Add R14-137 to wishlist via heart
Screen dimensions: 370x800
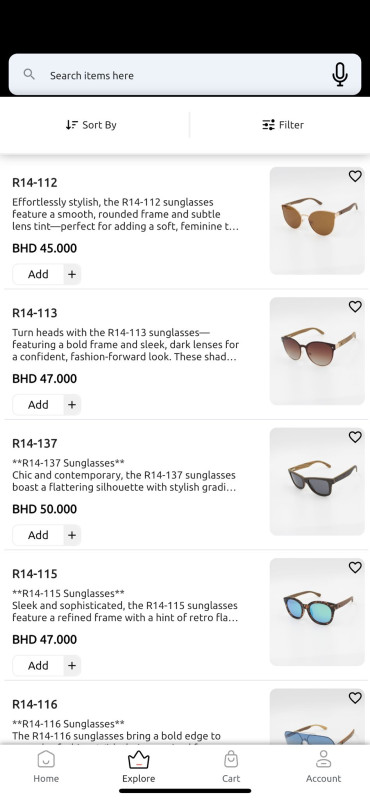pos(355,437)
